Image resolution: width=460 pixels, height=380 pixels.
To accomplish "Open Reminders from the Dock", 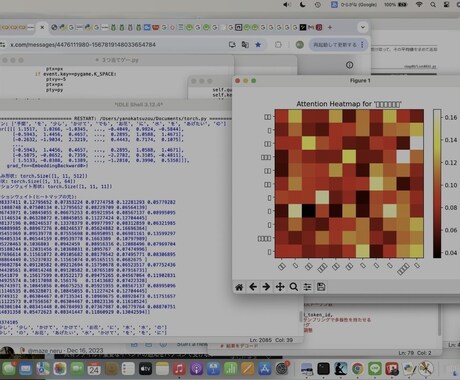I will 128,369.
